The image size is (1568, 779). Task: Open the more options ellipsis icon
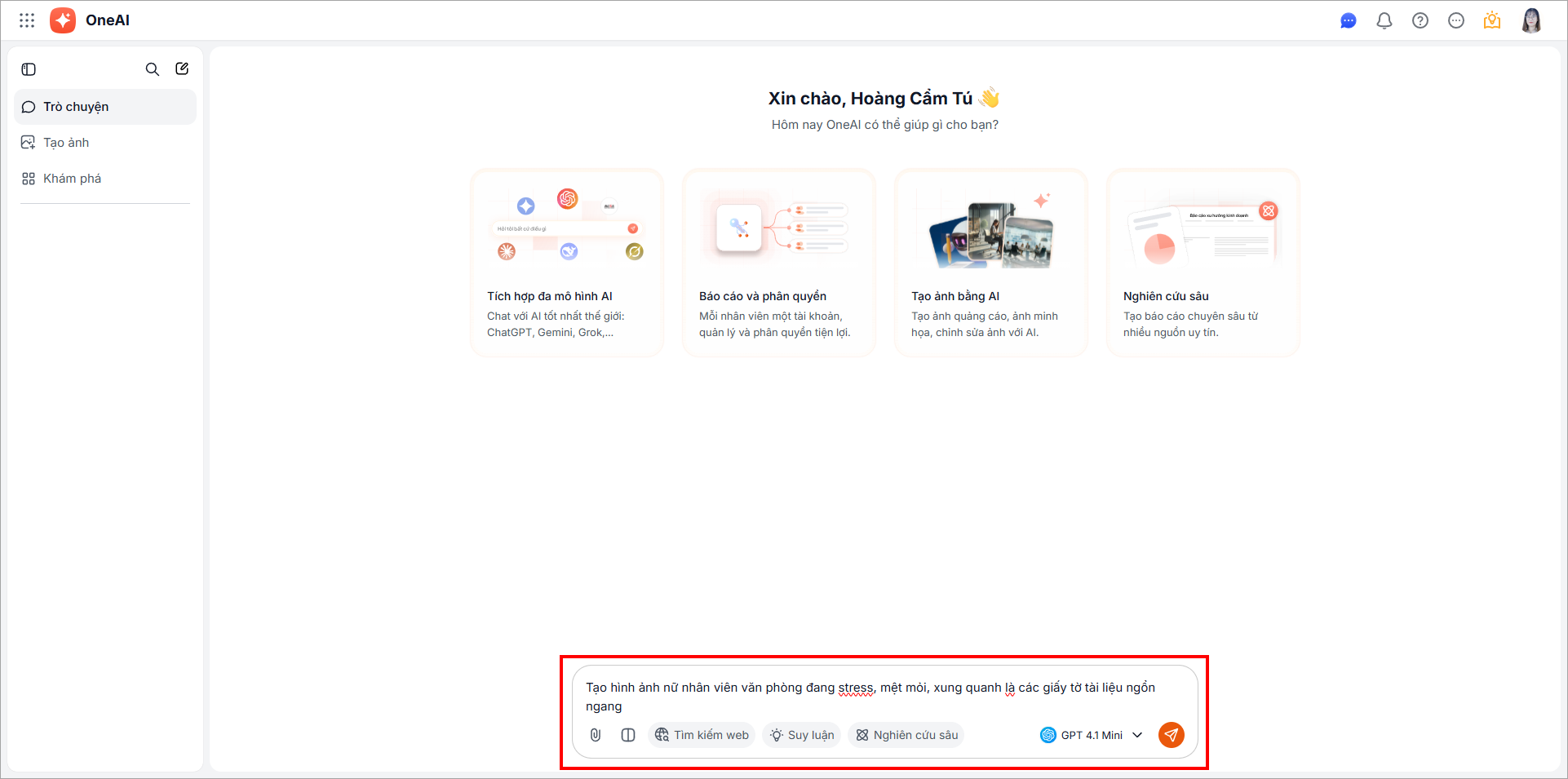coord(1456,20)
